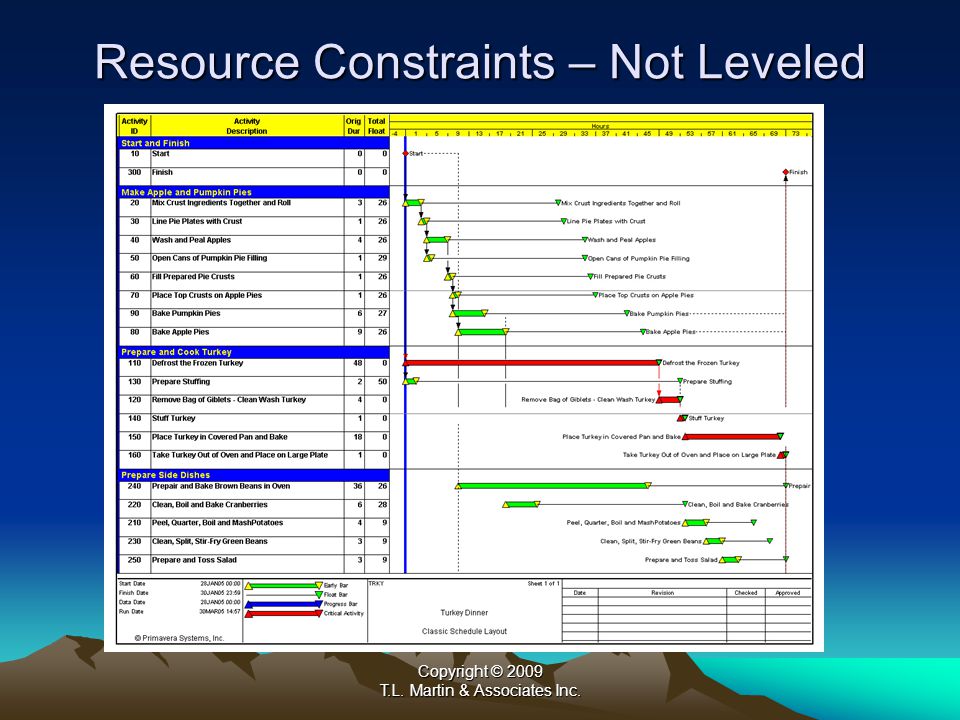The height and width of the screenshot is (720, 960).
Task: Click the red Remove Bag of Giblets bar
Action: point(668,400)
